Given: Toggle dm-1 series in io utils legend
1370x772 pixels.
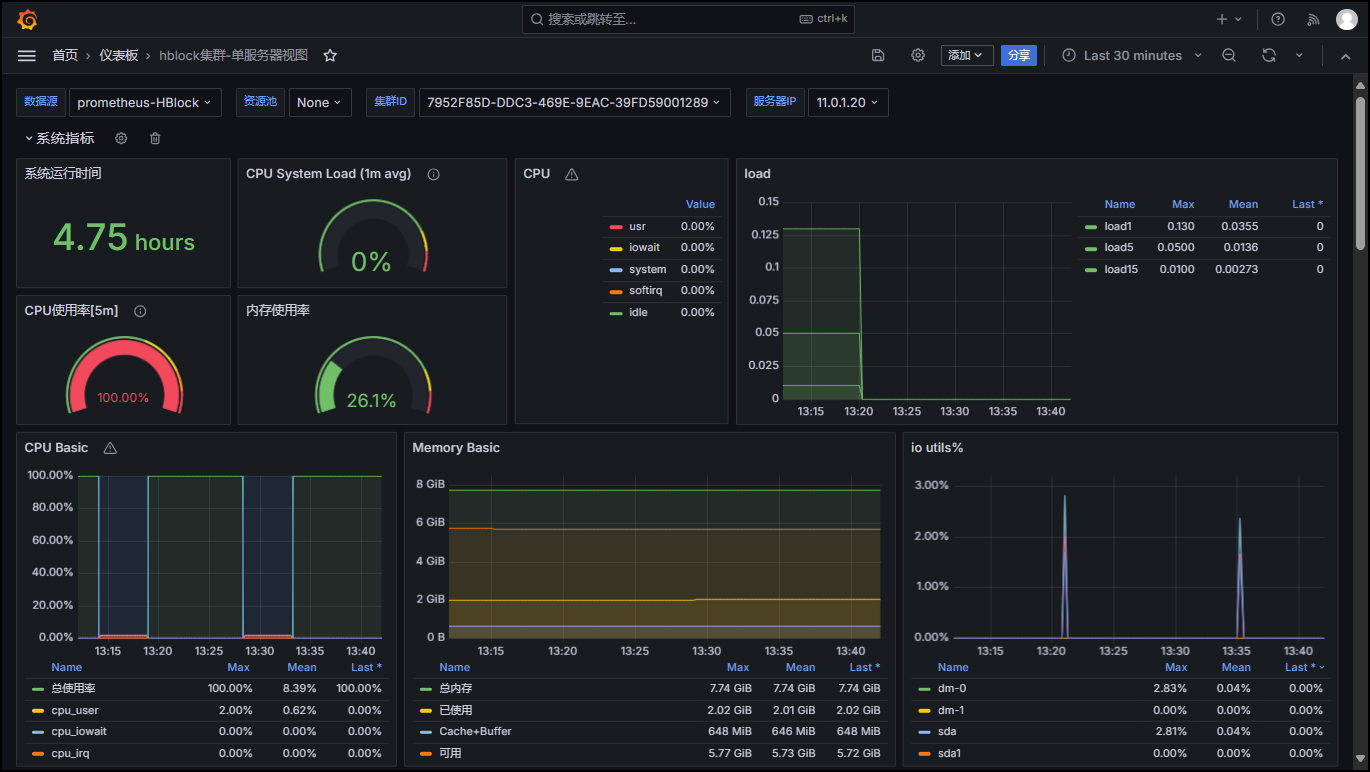Looking at the screenshot, I should click(x=953, y=710).
